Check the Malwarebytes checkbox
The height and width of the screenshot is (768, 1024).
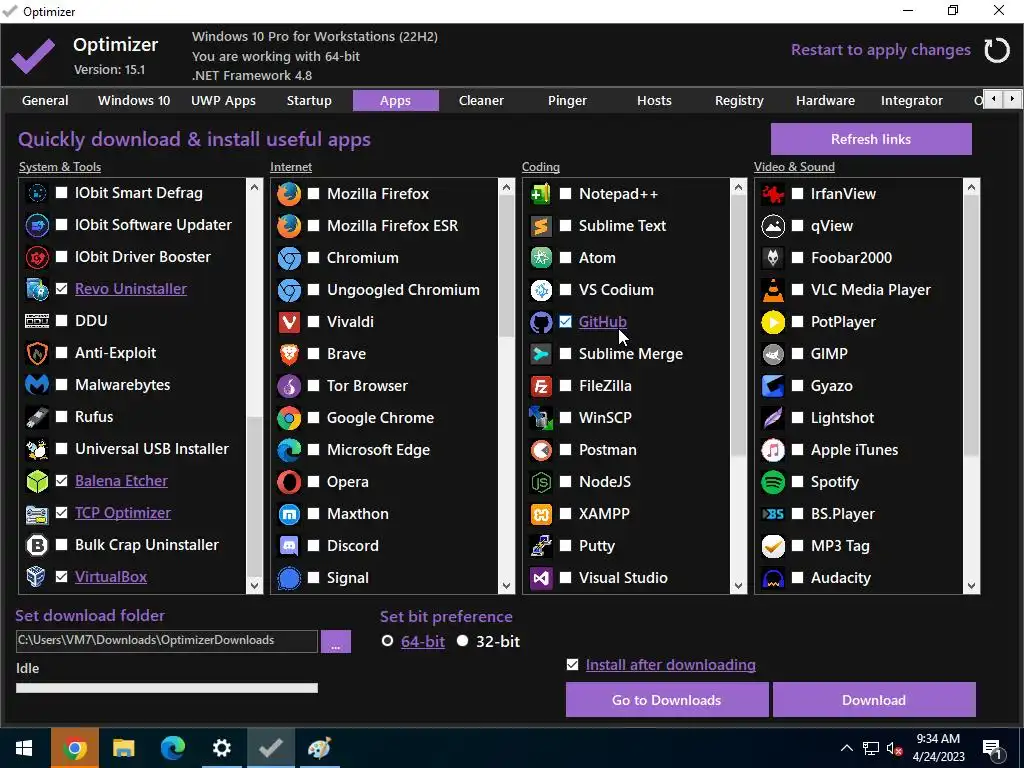click(x=61, y=385)
